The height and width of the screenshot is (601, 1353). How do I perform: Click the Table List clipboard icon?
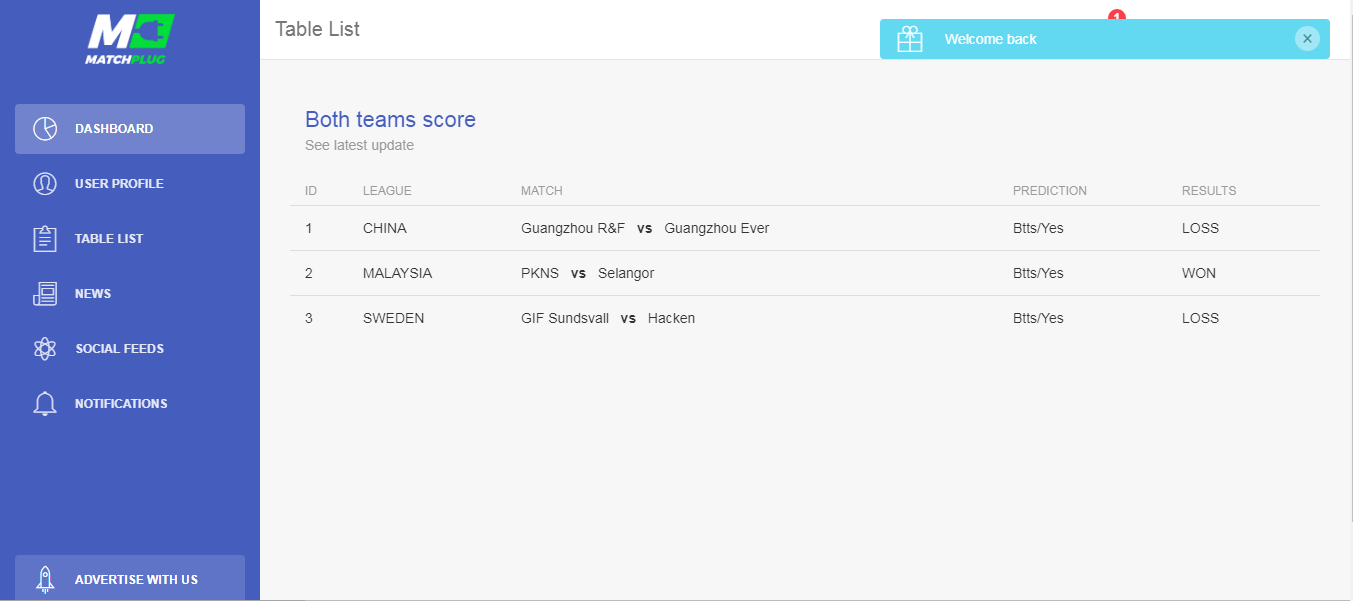point(45,239)
